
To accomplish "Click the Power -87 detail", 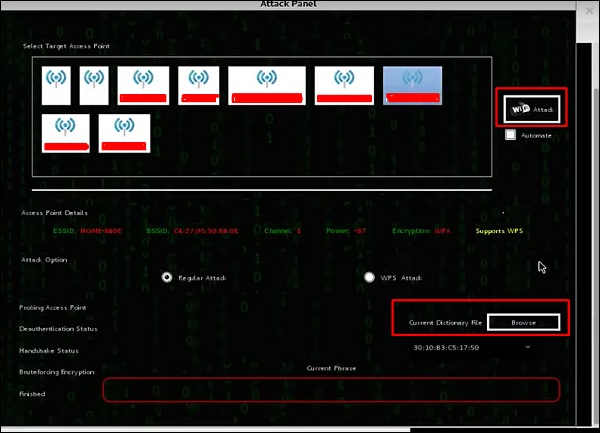I will (346, 231).
